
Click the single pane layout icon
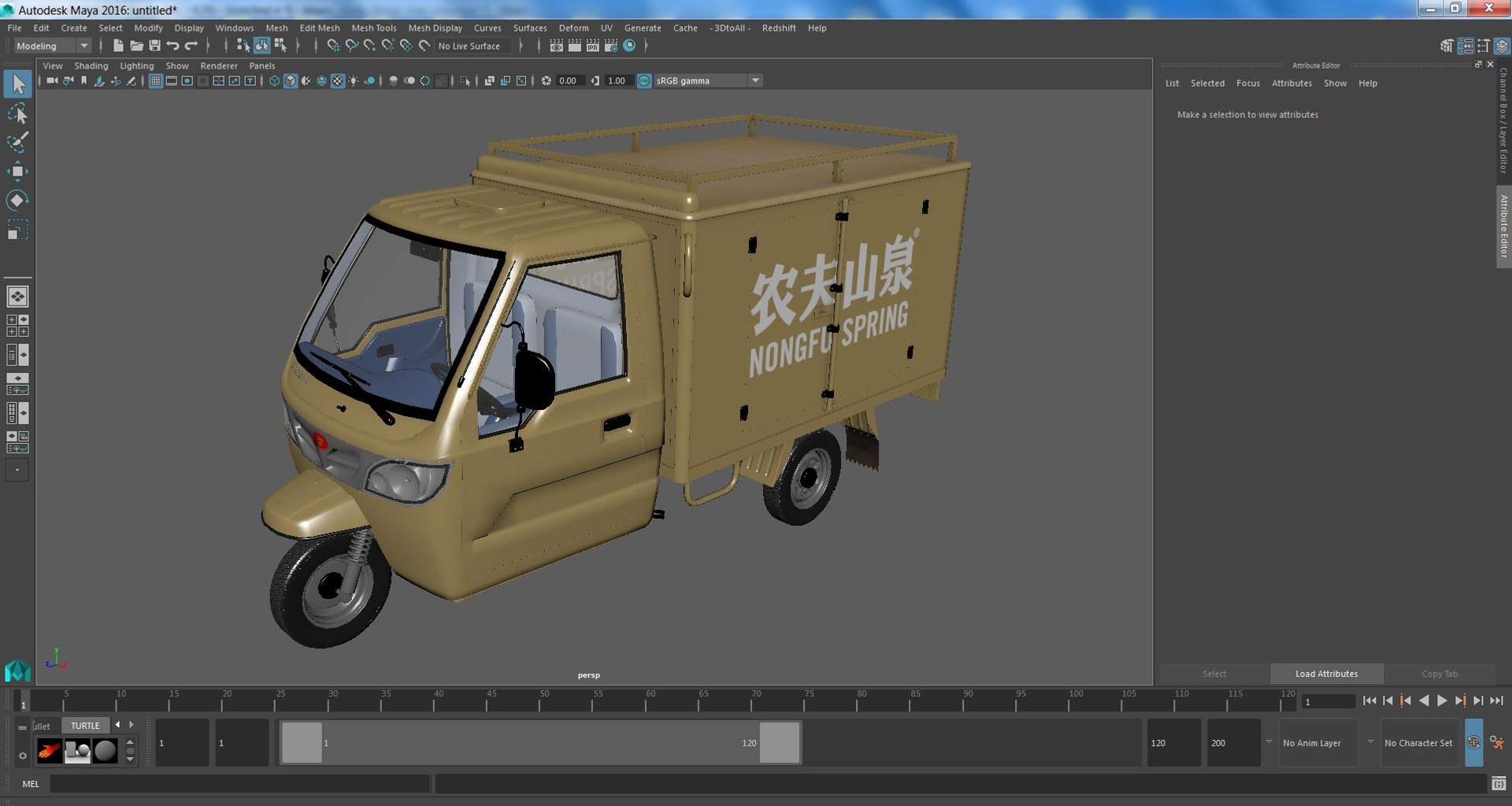[x=17, y=297]
